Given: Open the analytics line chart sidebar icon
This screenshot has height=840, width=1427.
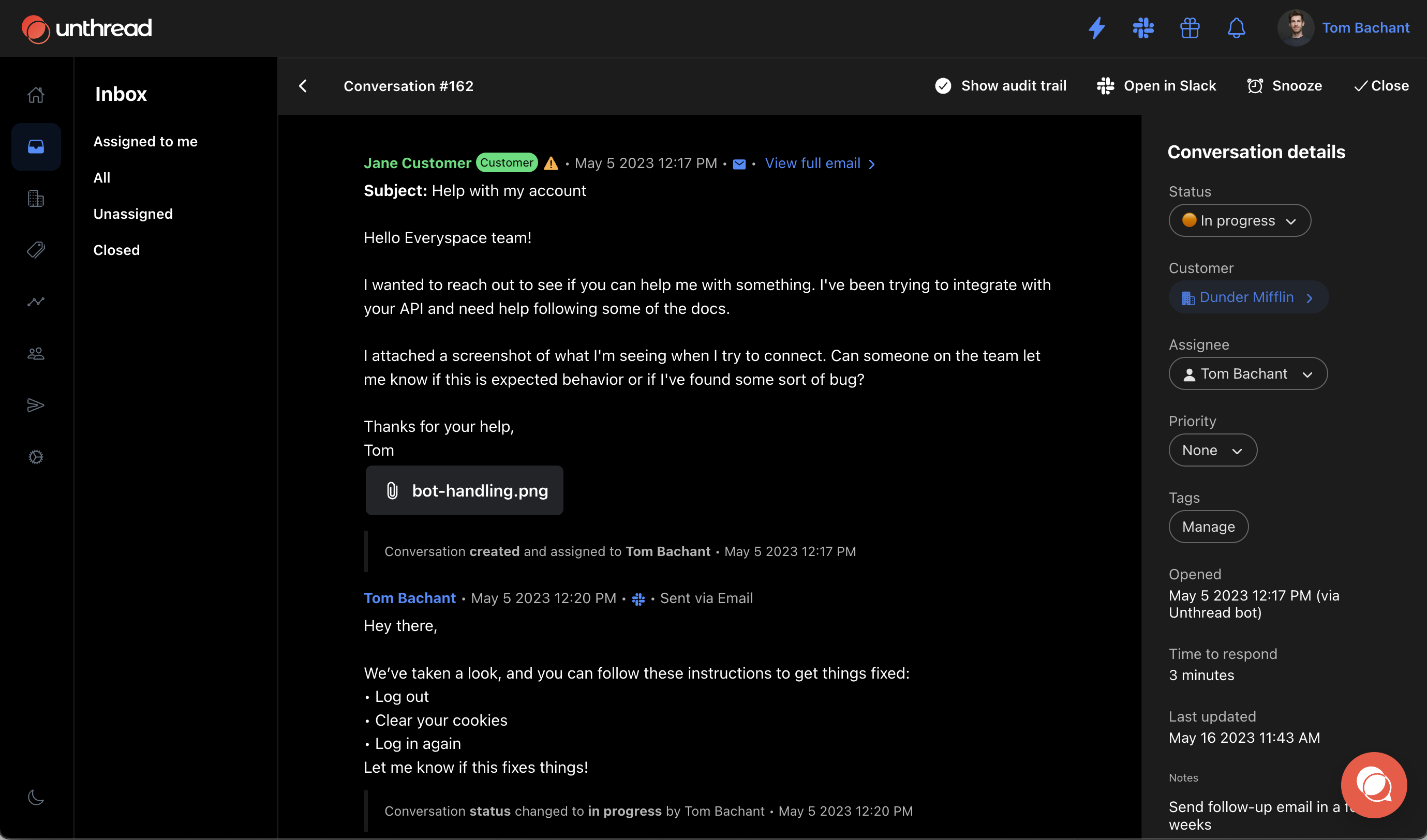Looking at the screenshot, I should pos(36,302).
